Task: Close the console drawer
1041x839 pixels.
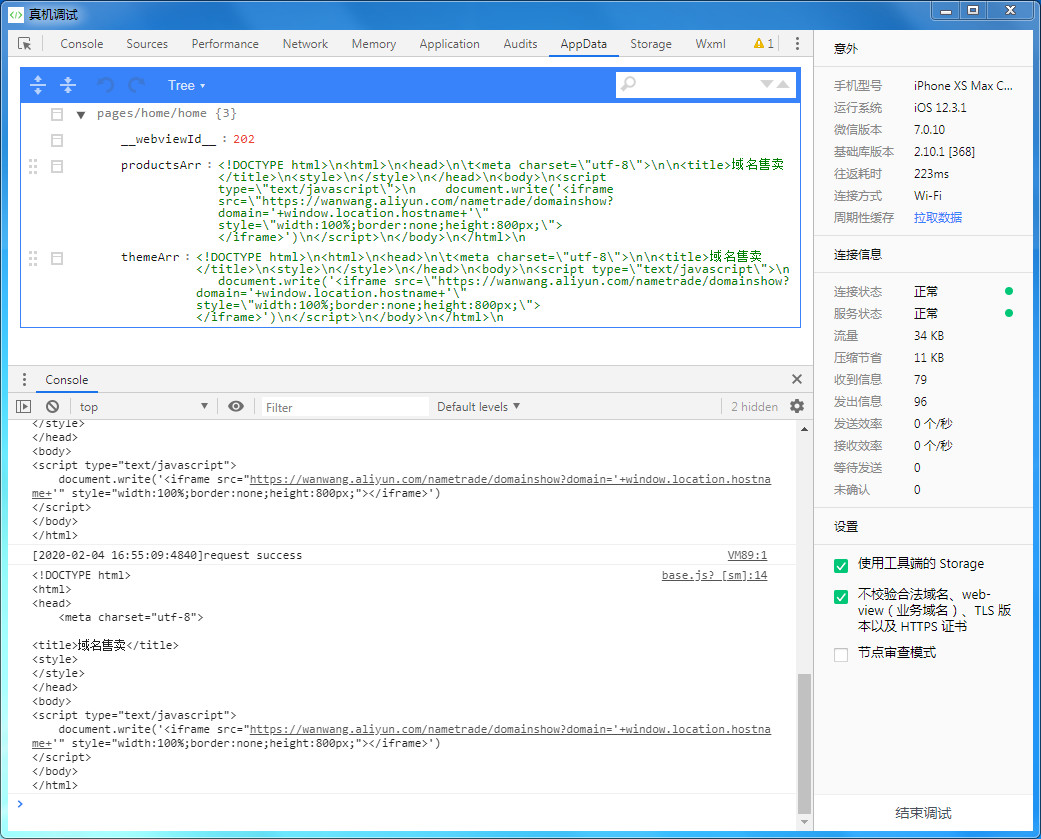Action: point(797,379)
